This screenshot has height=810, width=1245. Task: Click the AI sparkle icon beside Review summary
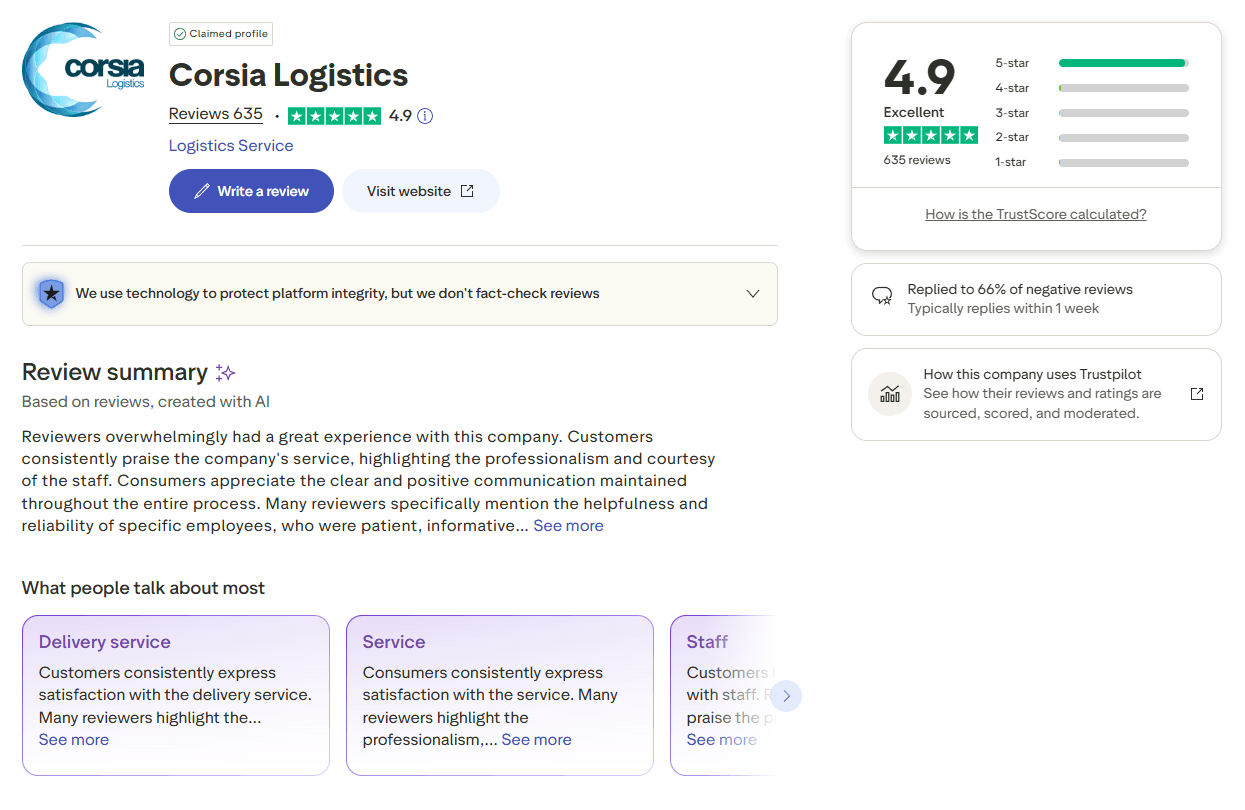pyautogui.click(x=226, y=373)
